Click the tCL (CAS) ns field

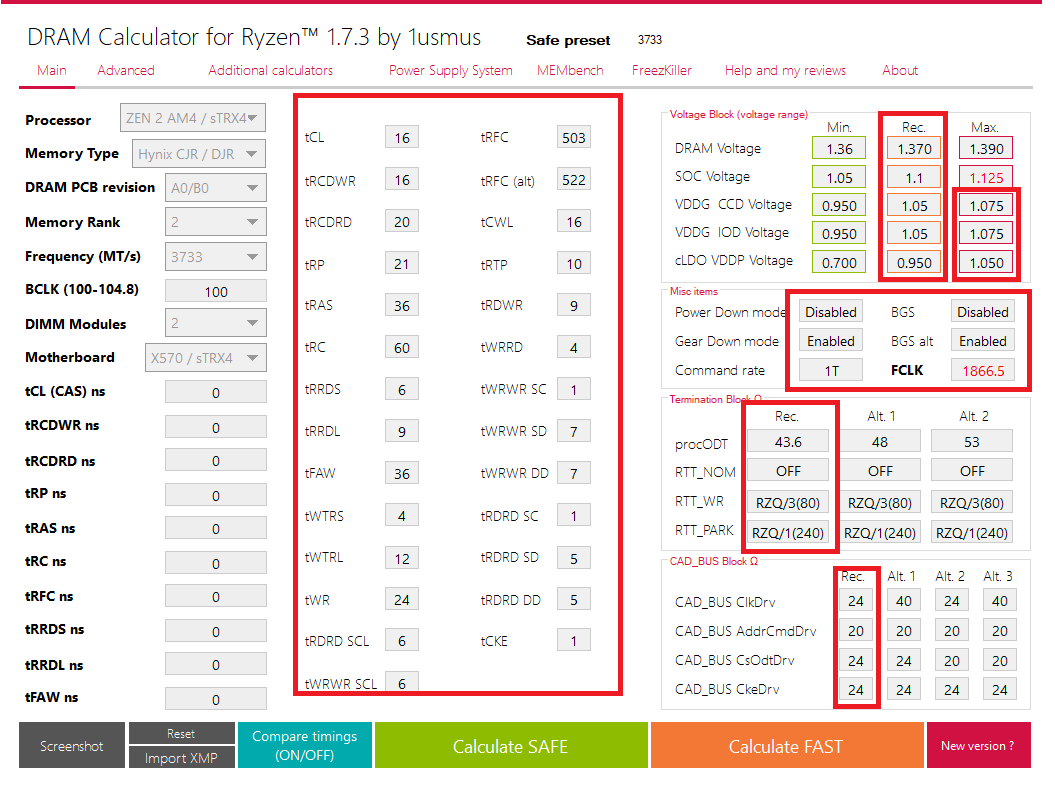215,392
